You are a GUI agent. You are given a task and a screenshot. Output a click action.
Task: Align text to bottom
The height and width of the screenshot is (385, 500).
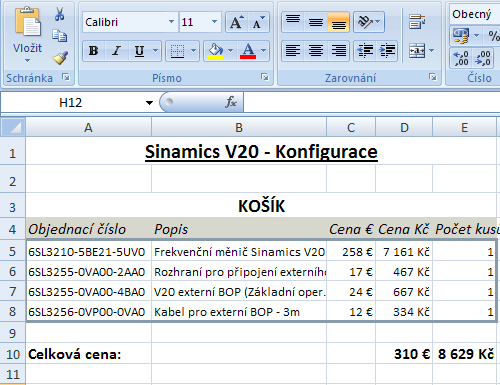pos(338,22)
